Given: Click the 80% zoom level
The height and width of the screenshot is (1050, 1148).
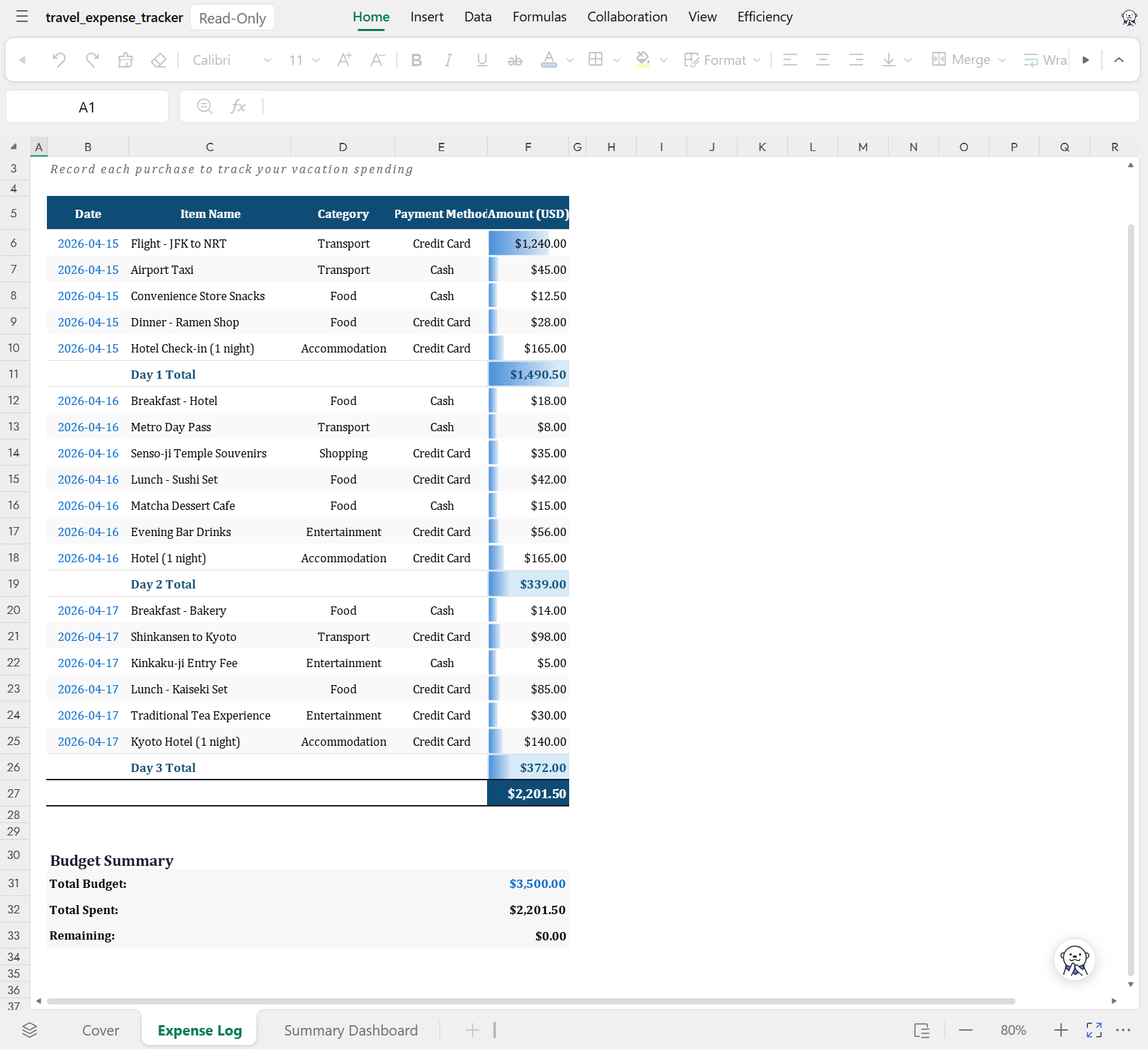Looking at the screenshot, I should (1013, 1030).
